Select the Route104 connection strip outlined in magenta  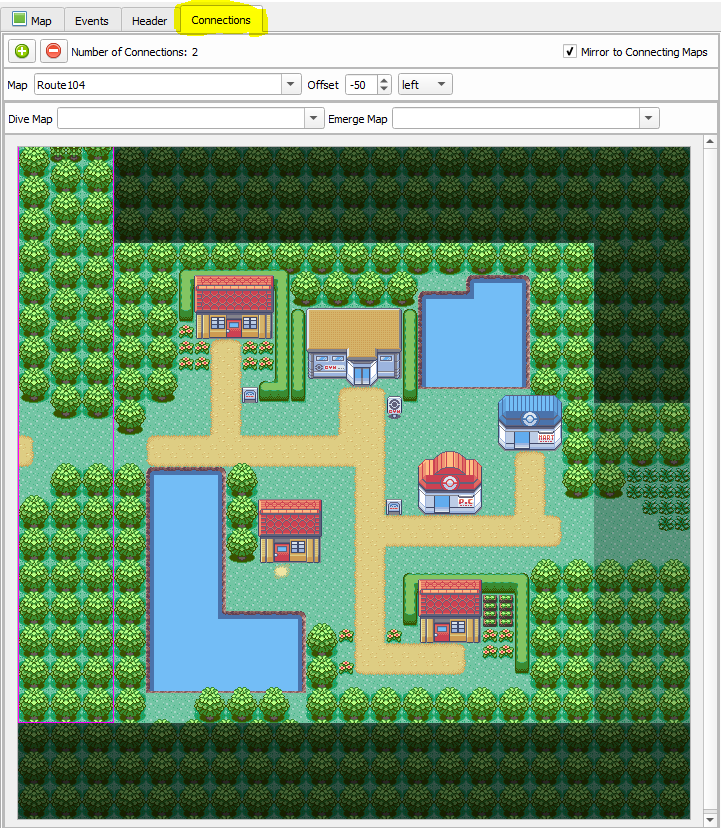pos(66,435)
